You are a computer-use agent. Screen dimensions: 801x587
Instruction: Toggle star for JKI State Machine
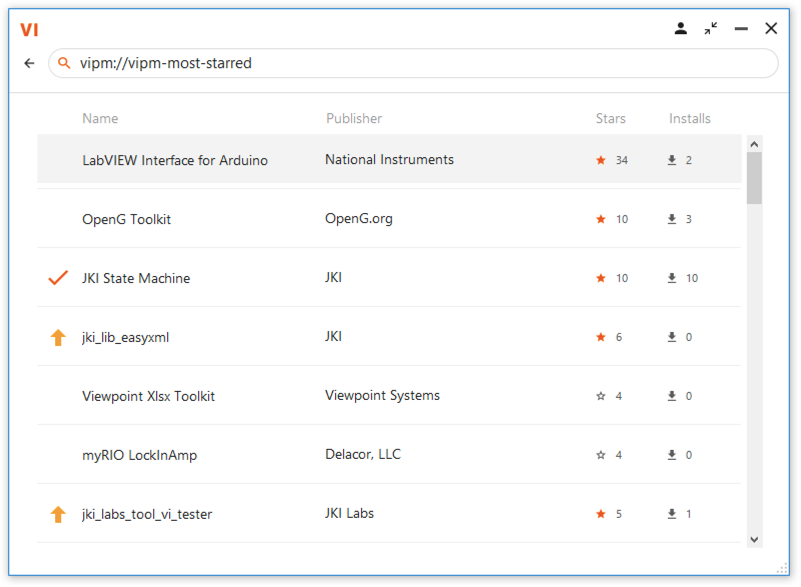tap(601, 278)
